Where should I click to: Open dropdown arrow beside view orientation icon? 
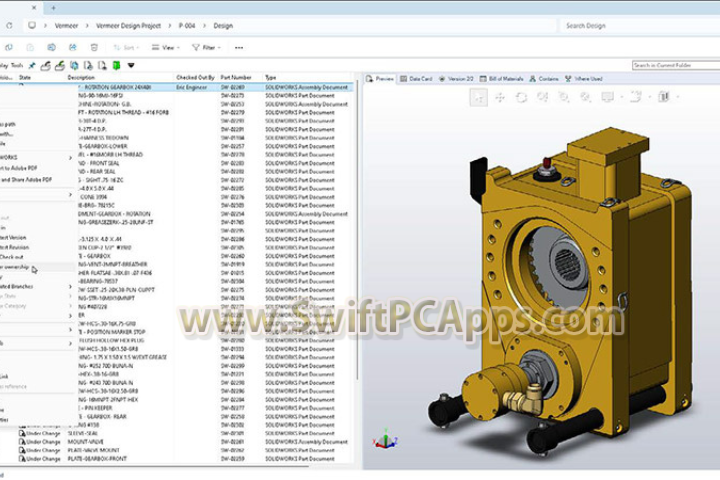coord(650,97)
